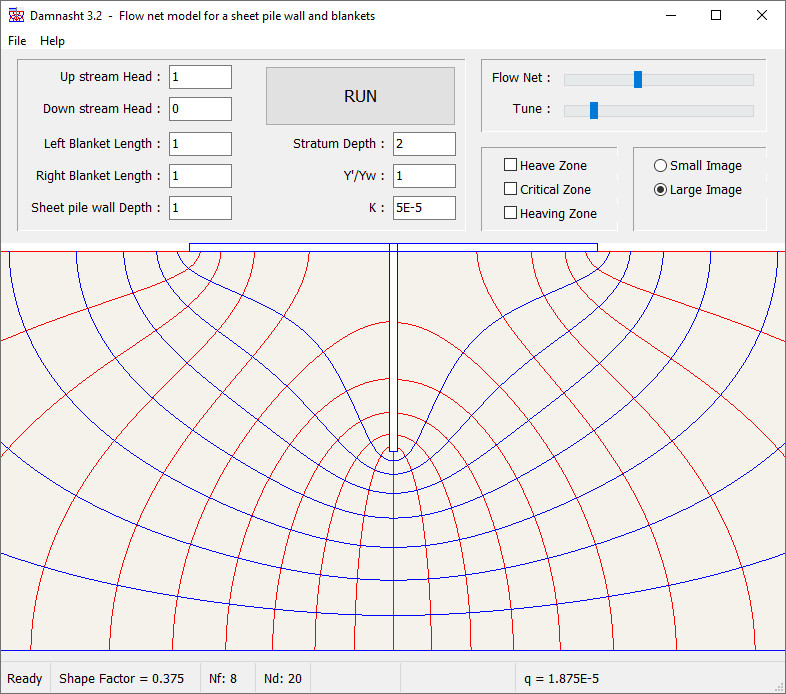Edit the Sheet pile wall Depth field

[200, 208]
